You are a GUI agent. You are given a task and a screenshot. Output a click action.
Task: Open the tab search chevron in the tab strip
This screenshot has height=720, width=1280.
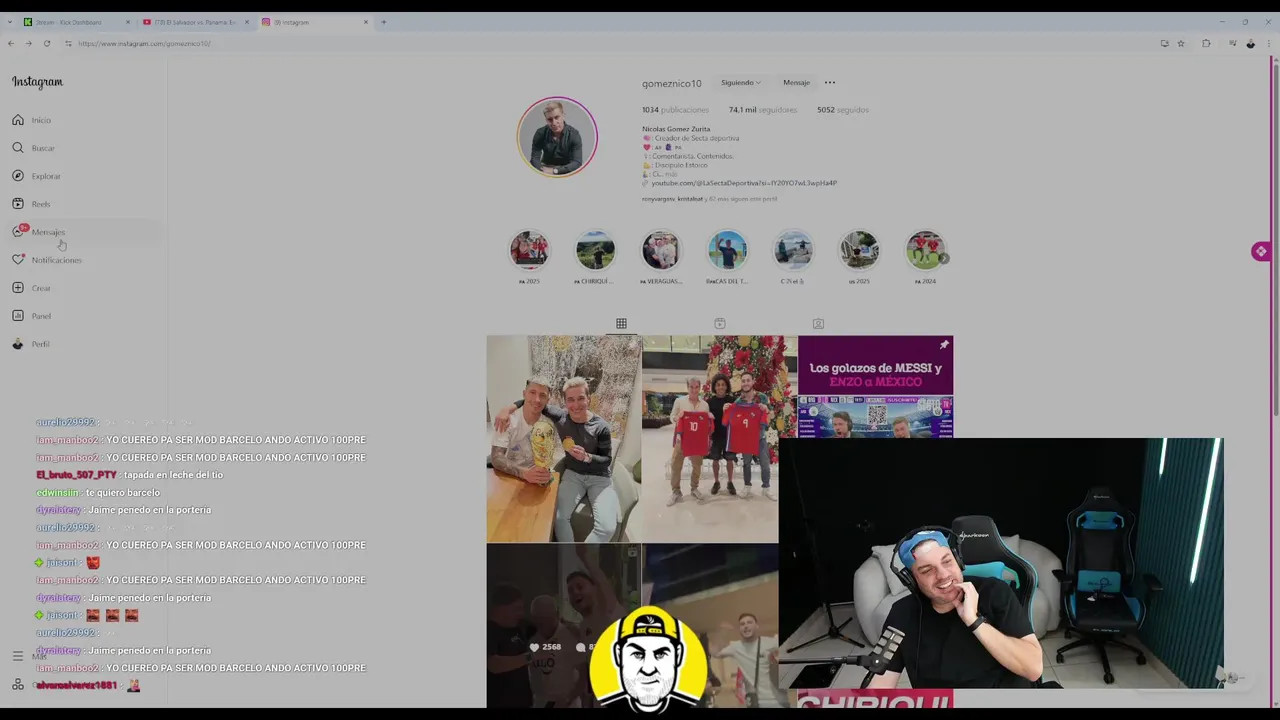point(10,22)
